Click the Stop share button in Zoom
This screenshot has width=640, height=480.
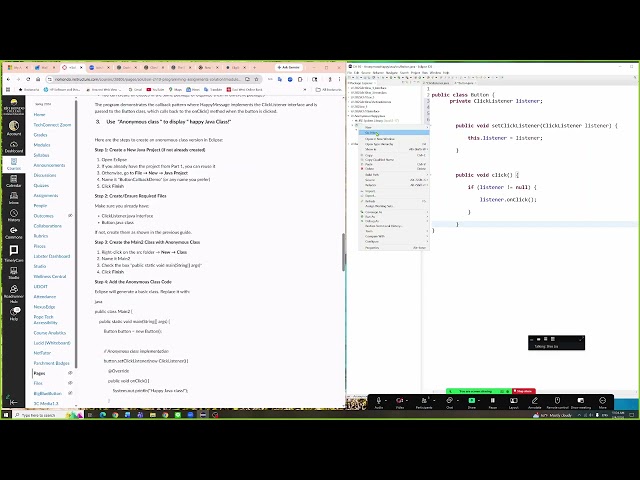[524, 391]
